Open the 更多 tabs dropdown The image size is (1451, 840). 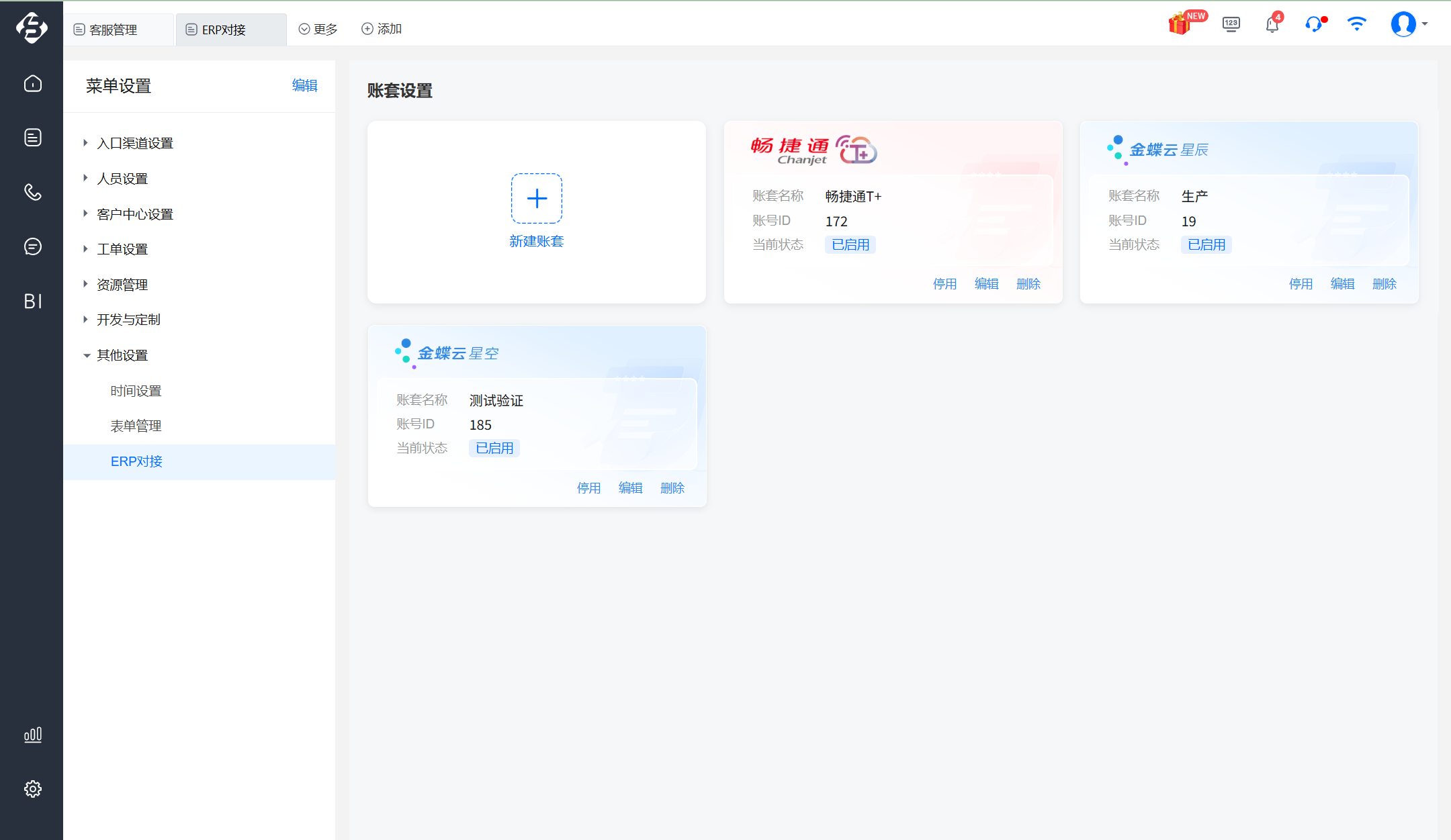coord(318,29)
